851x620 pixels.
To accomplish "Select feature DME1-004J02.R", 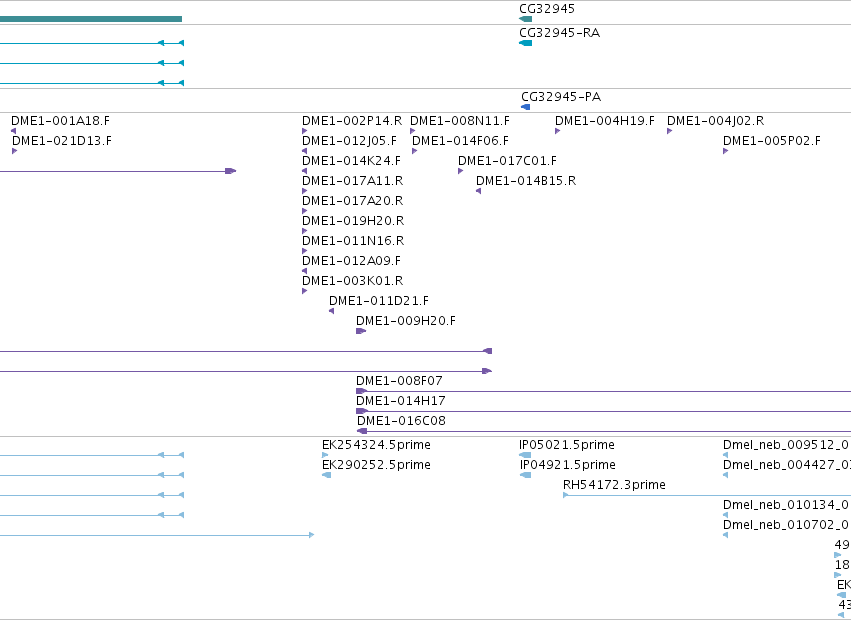I will [715, 121].
